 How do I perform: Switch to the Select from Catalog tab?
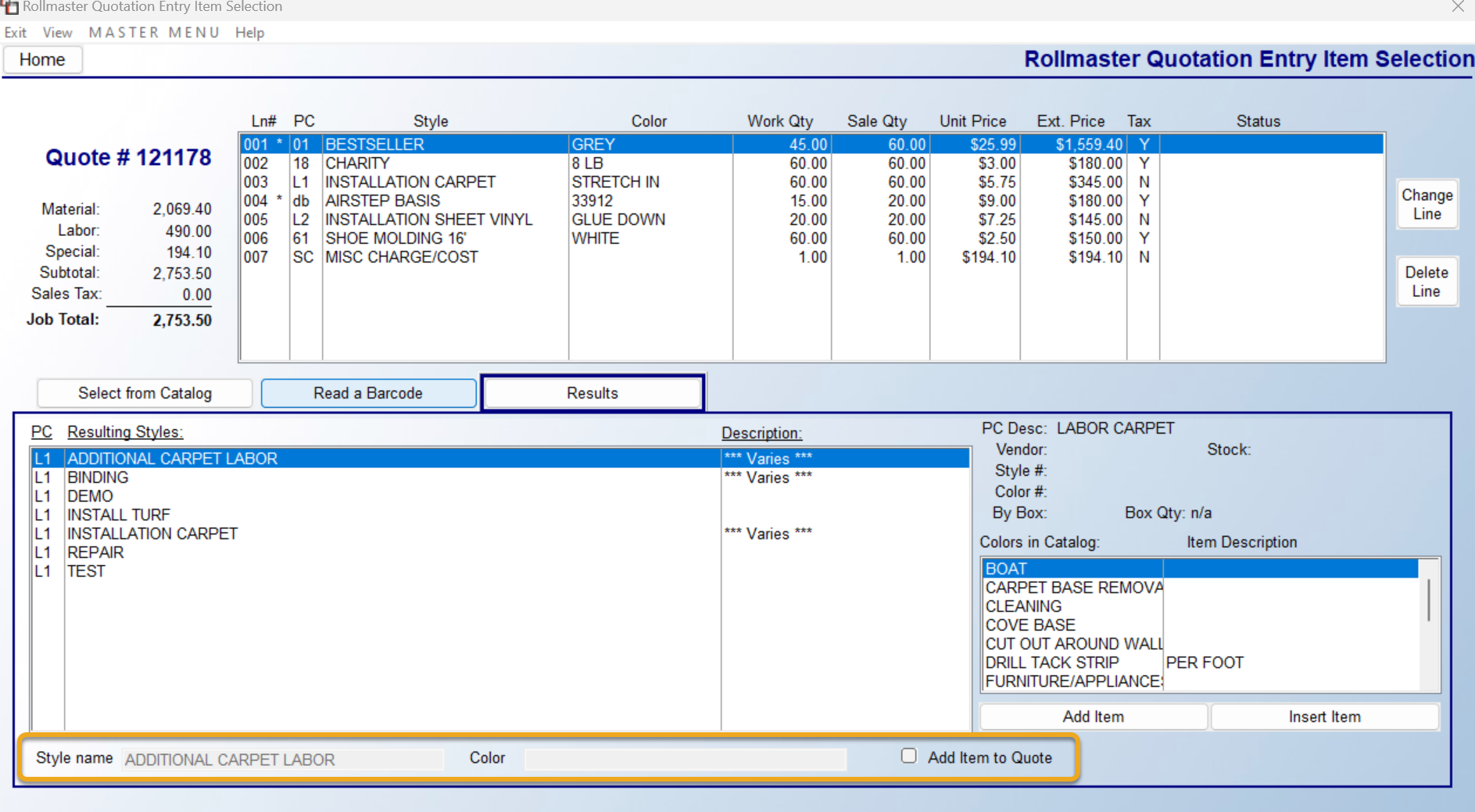(145, 393)
